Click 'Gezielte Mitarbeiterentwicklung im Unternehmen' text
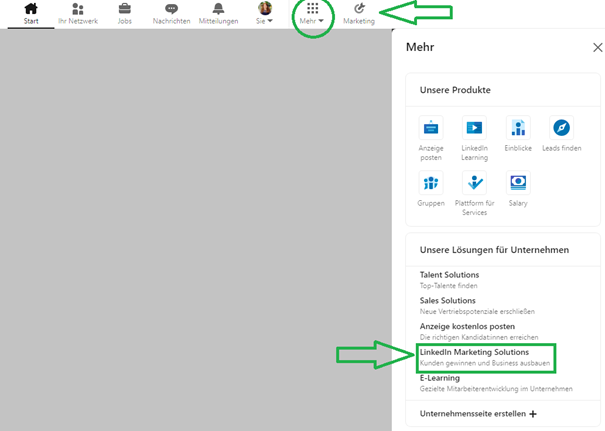This screenshot has width=605, height=431. 496,389
